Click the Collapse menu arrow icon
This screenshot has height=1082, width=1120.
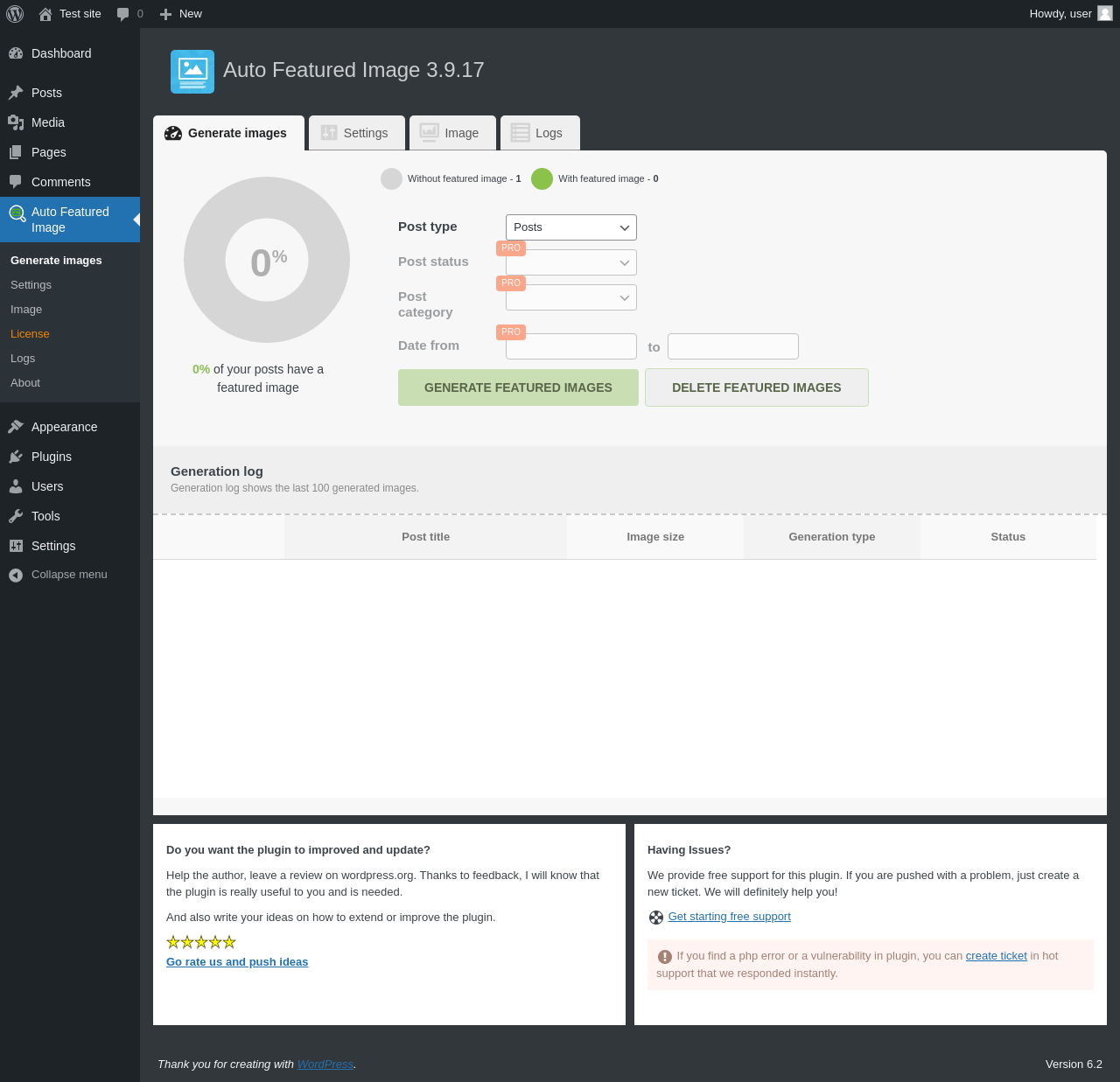click(16, 575)
